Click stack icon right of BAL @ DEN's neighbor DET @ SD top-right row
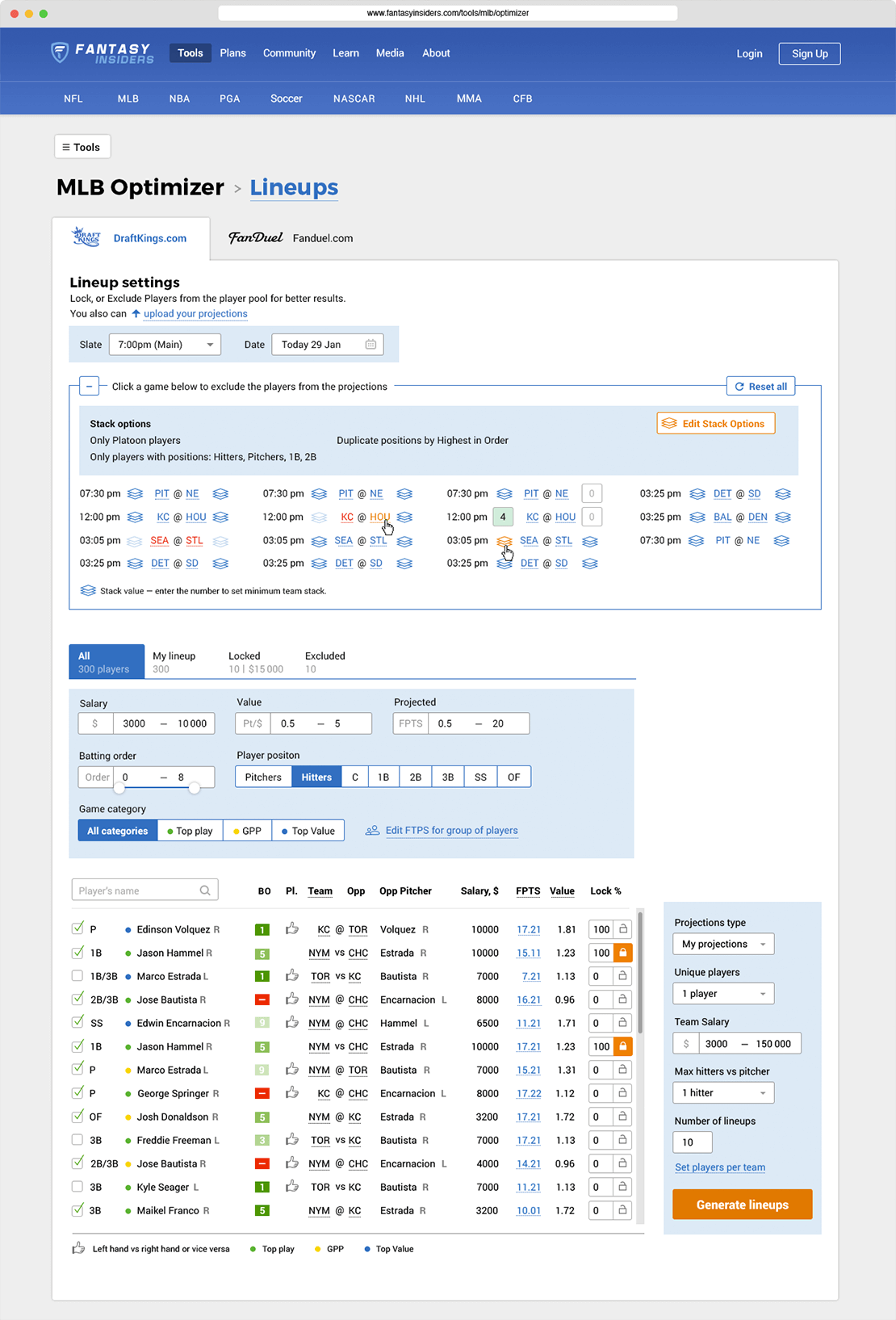Screen dimensions: 896x1320 [x=782, y=494]
